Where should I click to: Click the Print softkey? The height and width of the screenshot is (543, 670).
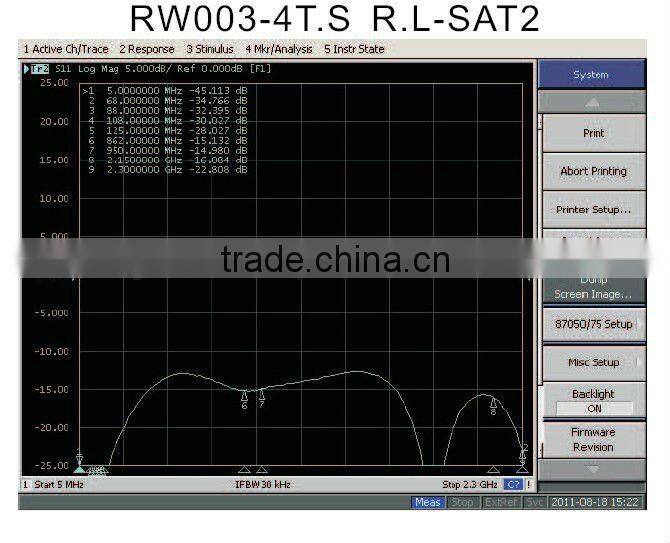(x=594, y=133)
